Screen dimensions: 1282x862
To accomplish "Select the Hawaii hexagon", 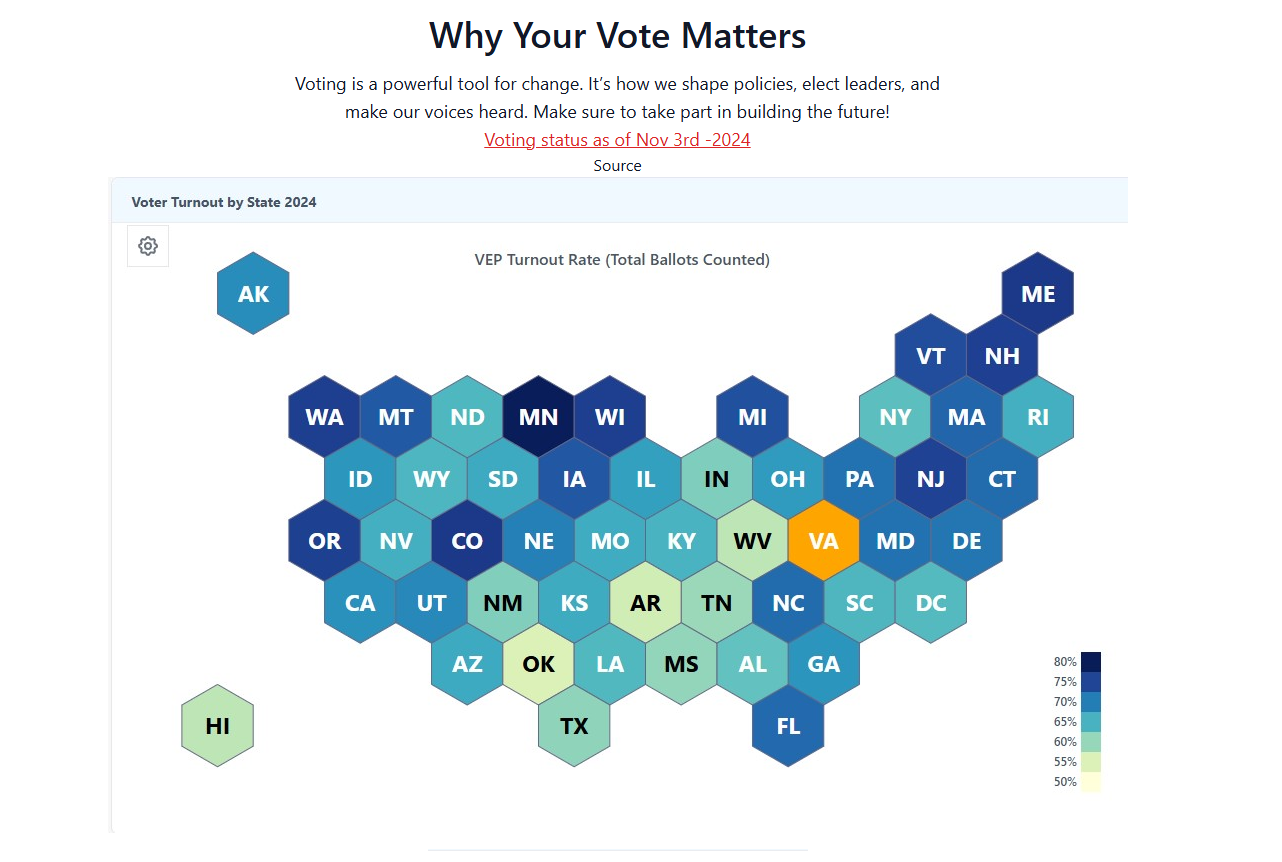I will [217, 725].
